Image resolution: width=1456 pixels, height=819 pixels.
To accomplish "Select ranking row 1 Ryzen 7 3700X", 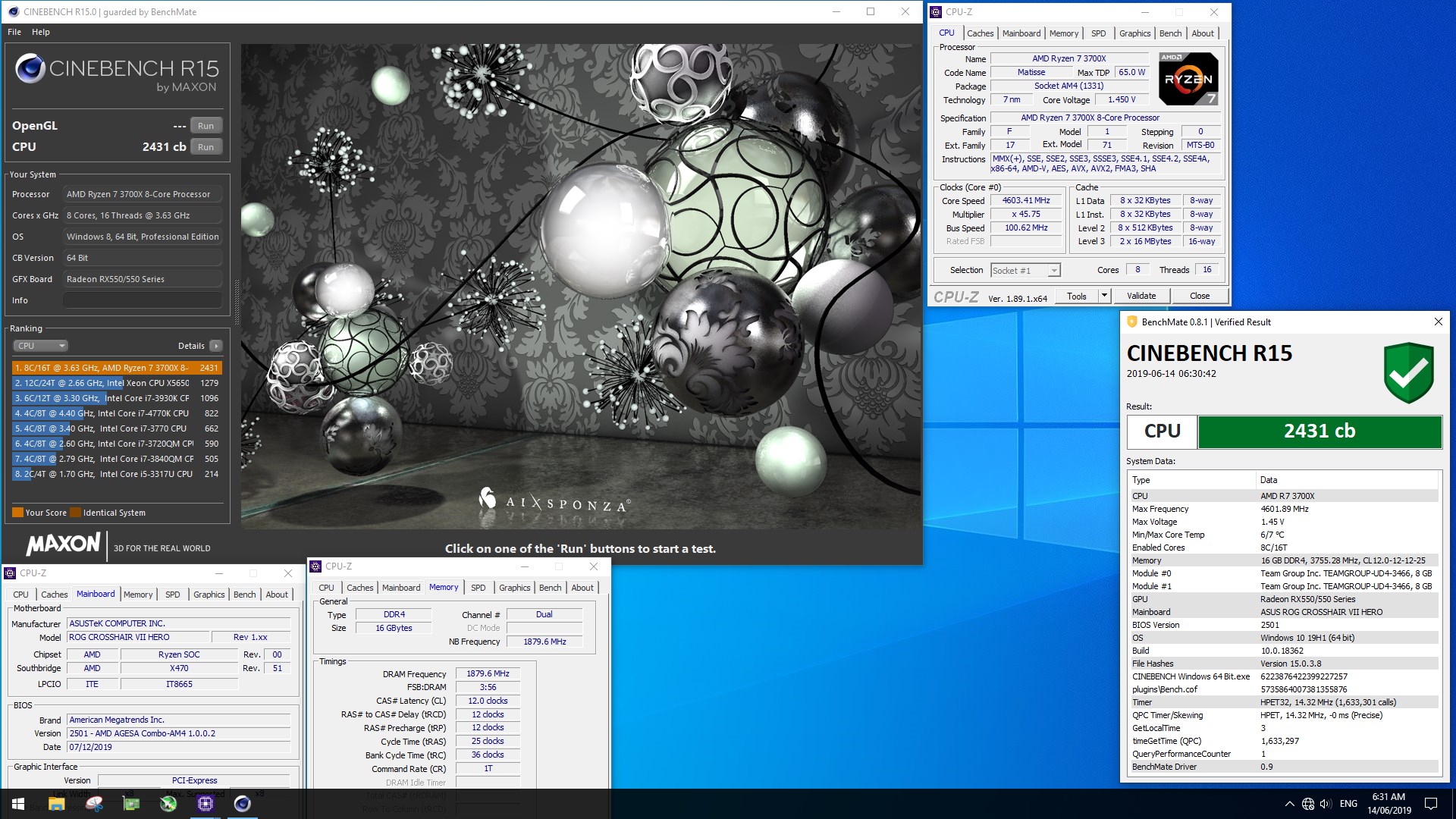I will pyautogui.click(x=117, y=368).
